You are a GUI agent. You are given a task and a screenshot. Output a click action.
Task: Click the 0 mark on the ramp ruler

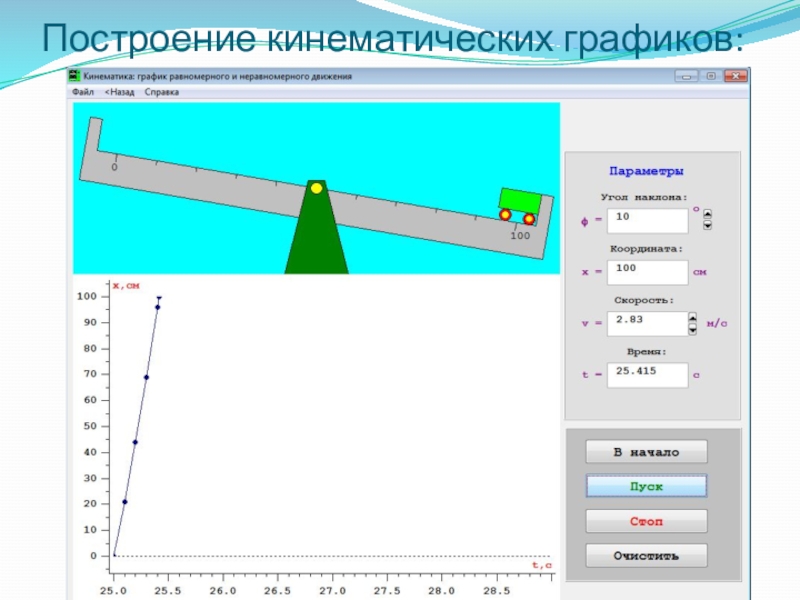point(114,167)
